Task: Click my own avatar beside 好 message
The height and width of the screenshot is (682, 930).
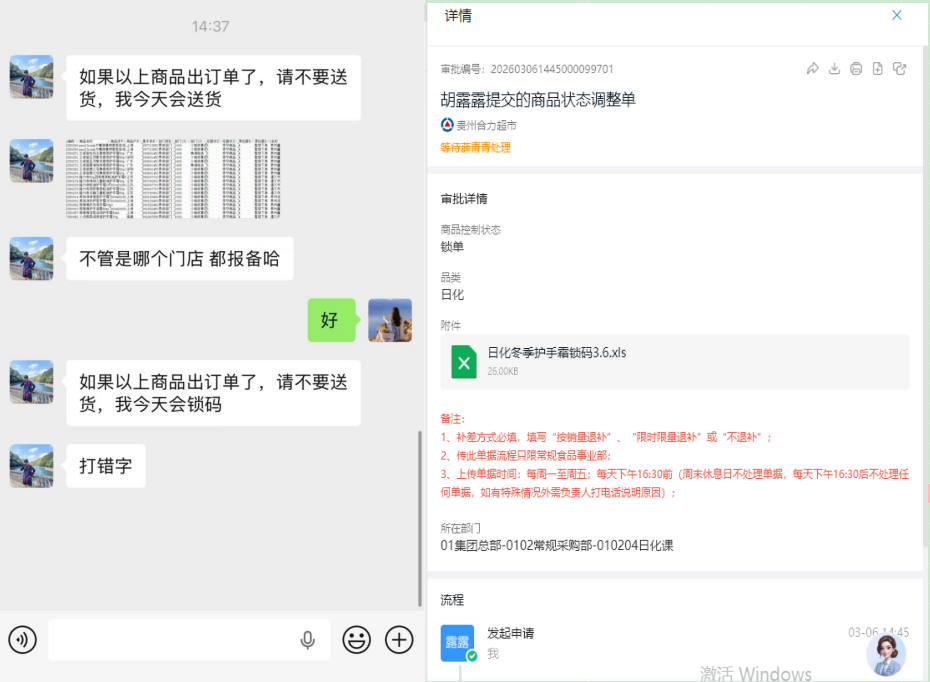Action: (x=389, y=320)
